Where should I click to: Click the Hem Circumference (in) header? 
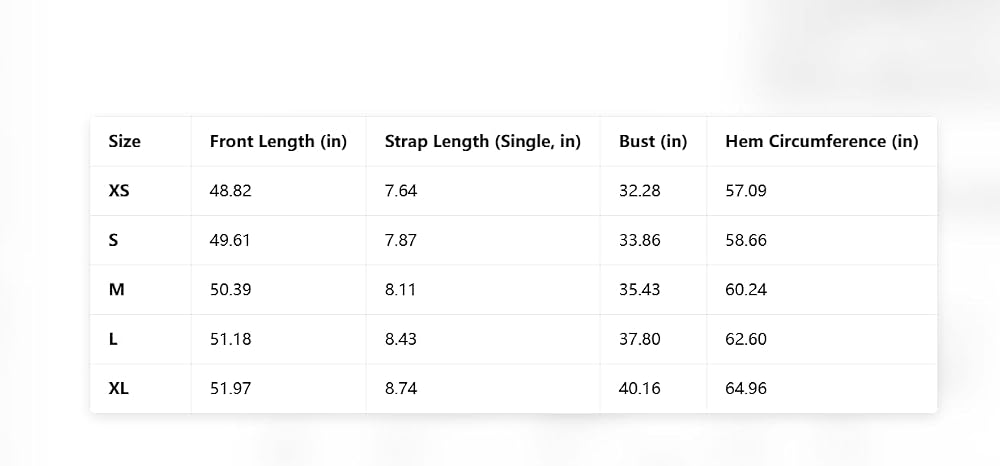click(821, 142)
